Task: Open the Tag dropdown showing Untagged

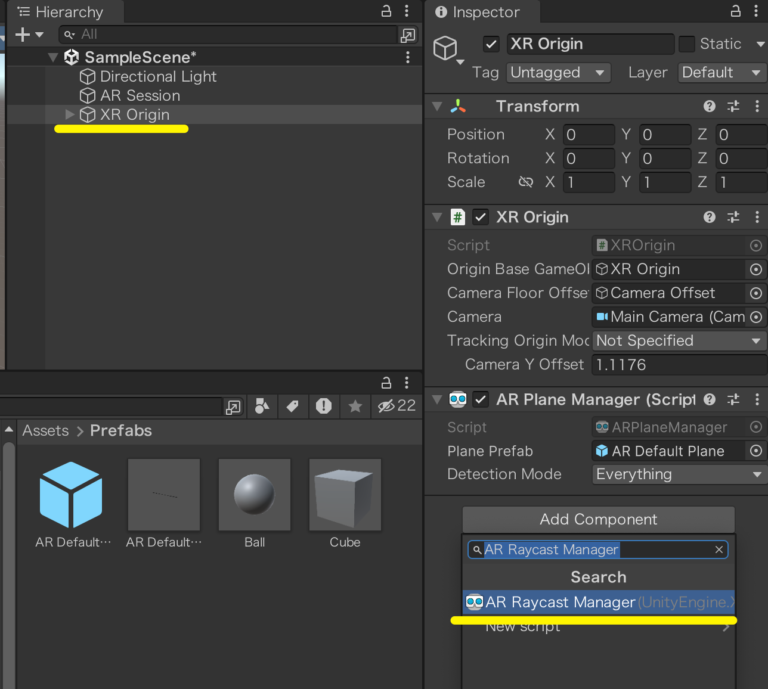Action: [x=557, y=72]
